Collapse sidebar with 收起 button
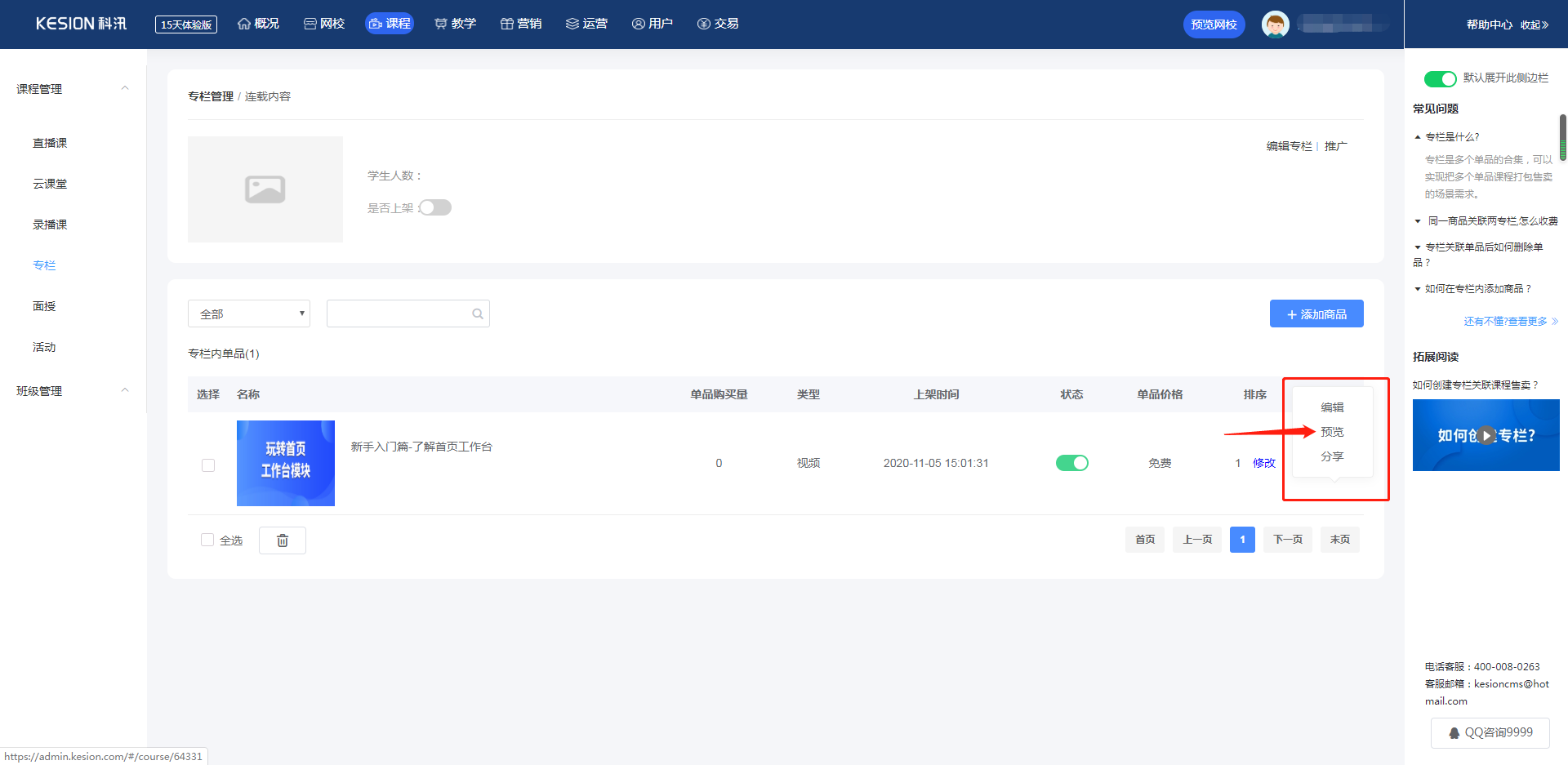This screenshot has width=1568, height=765. coord(1535,24)
